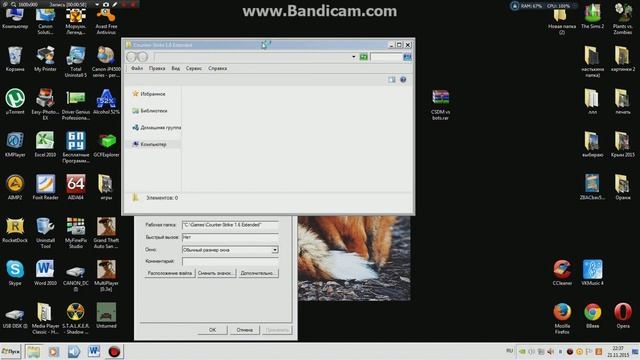Launch Mozilla Firefox desktop icon

tap(562, 319)
